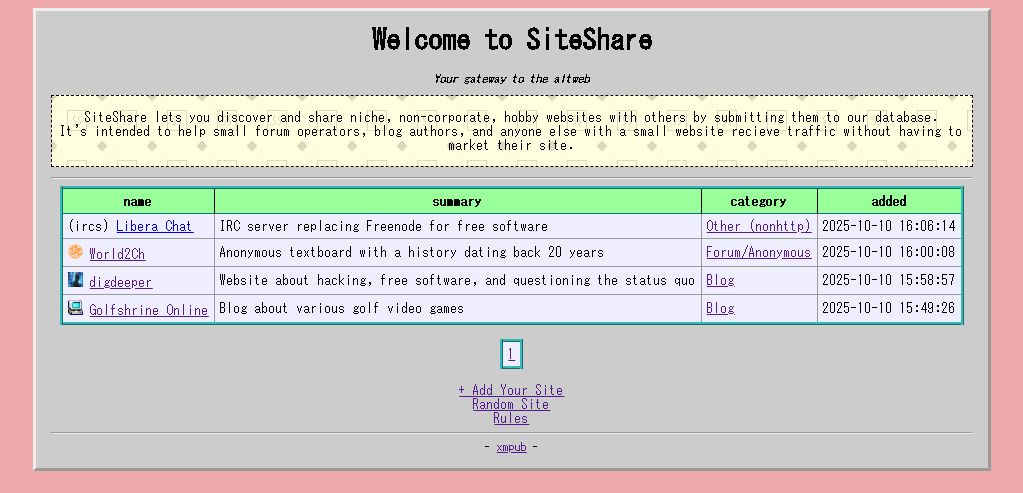Click the summary column header
The image size is (1023, 493).
click(x=457, y=201)
